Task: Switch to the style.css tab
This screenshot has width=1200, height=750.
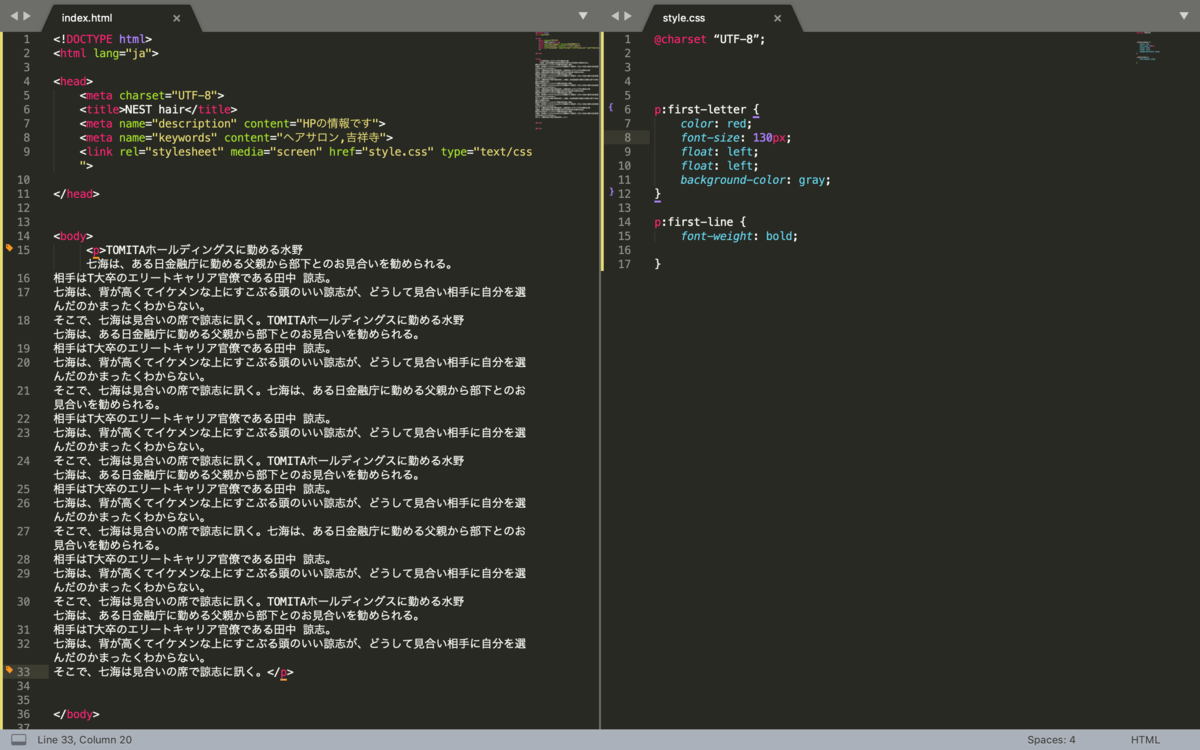Action: tap(684, 18)
